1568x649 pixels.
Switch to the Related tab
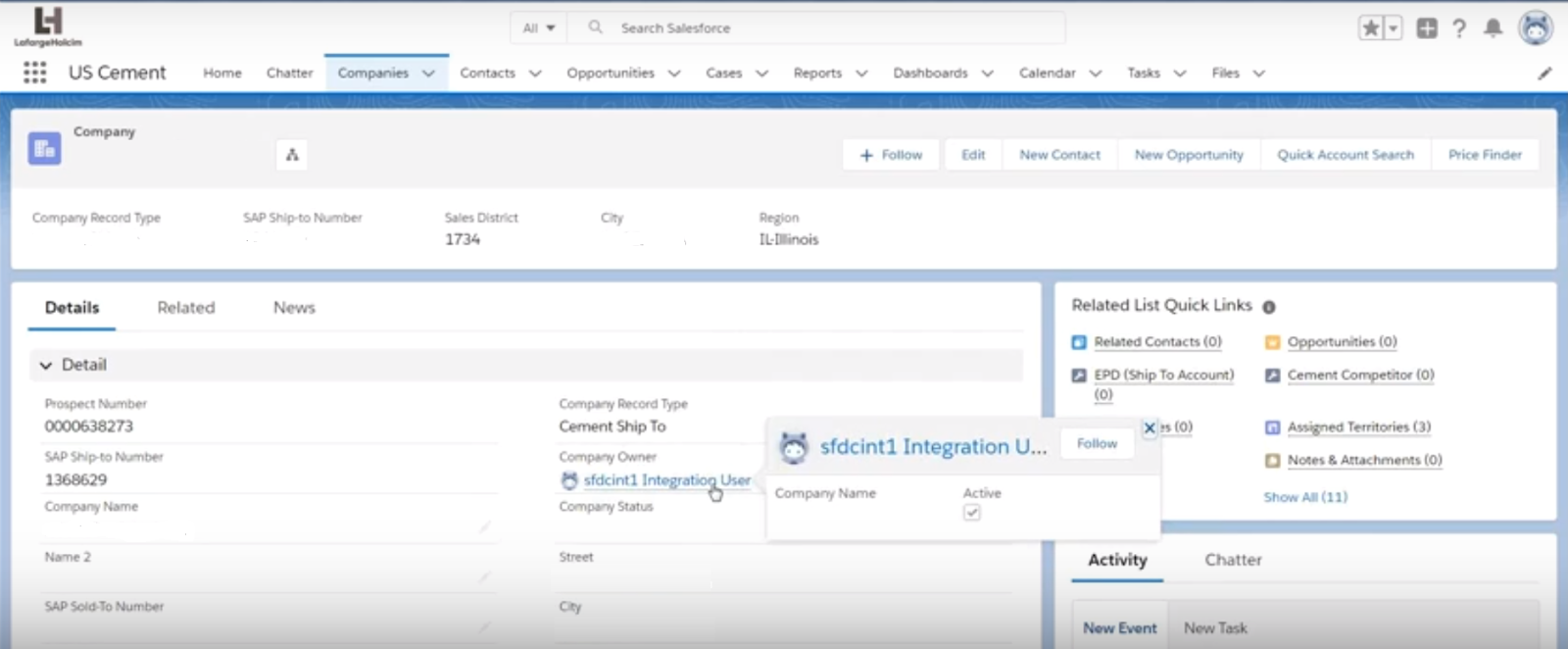[x=186, y=308]
